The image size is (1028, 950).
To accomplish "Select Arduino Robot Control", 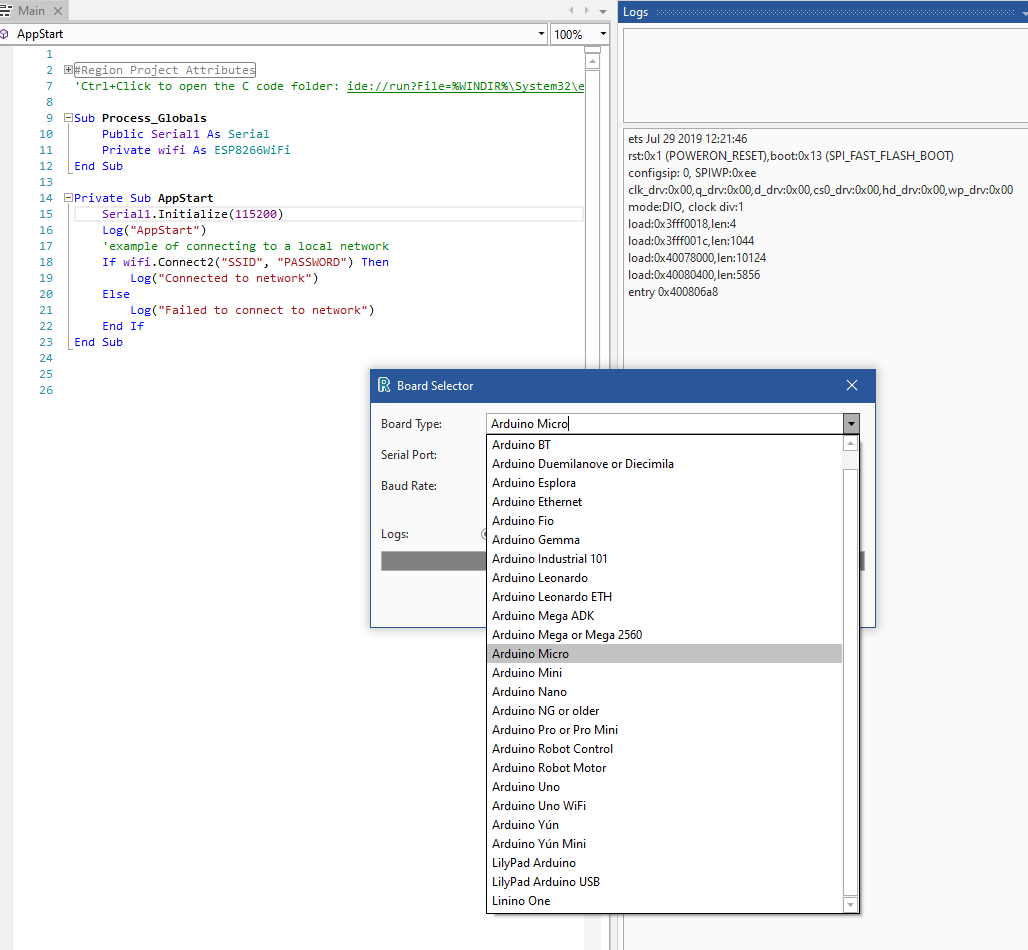I will coord(665,749).
